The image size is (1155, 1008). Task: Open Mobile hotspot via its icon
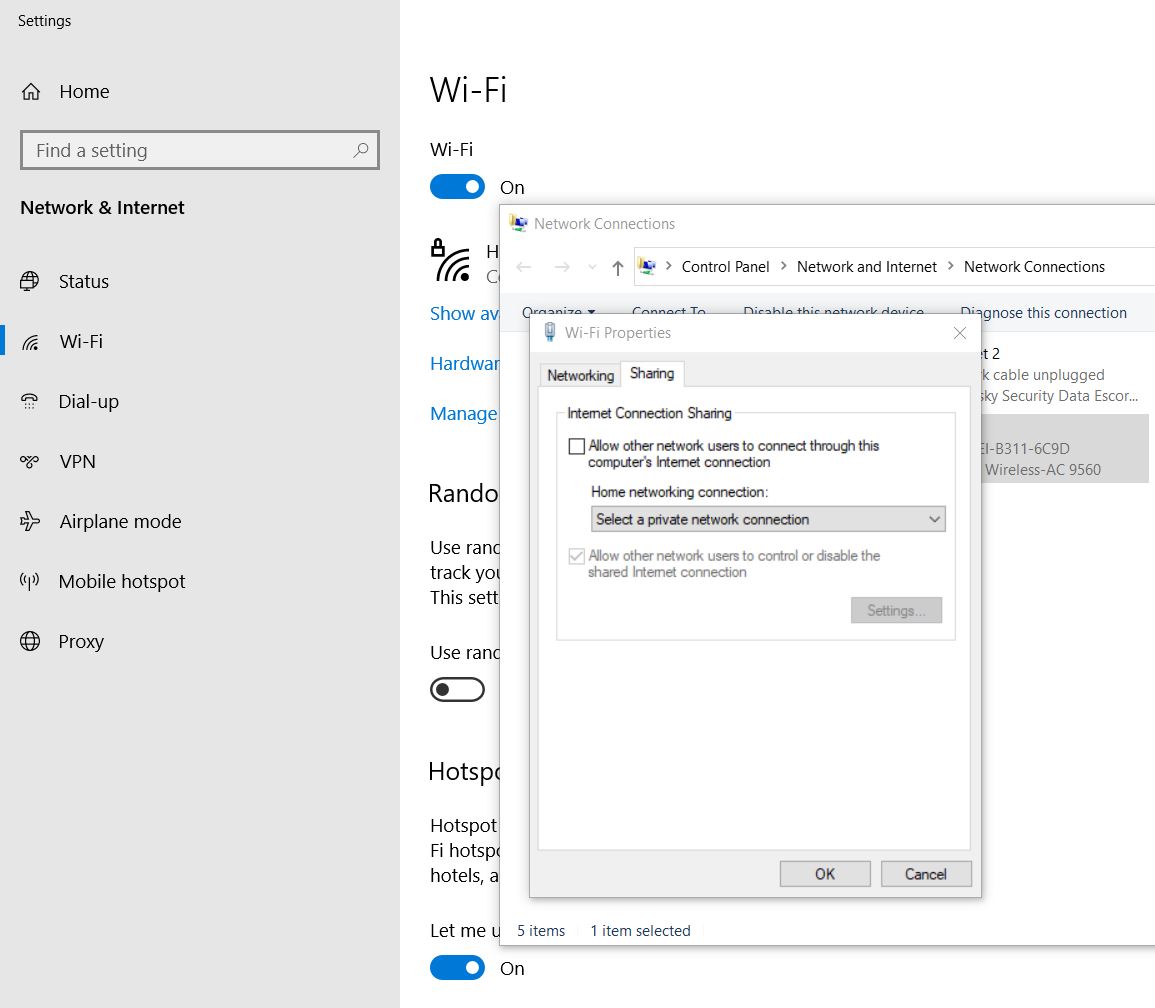(x=30, y=582)
